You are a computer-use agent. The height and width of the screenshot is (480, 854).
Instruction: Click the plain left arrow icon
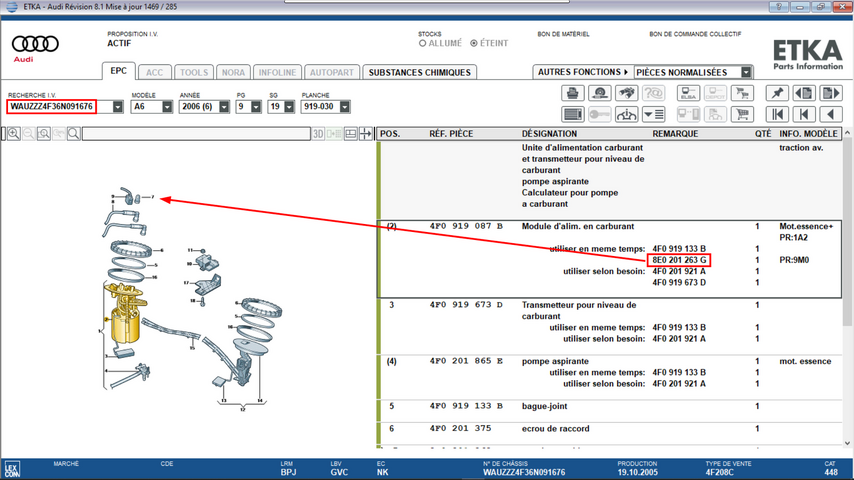[x=831, y=114]
